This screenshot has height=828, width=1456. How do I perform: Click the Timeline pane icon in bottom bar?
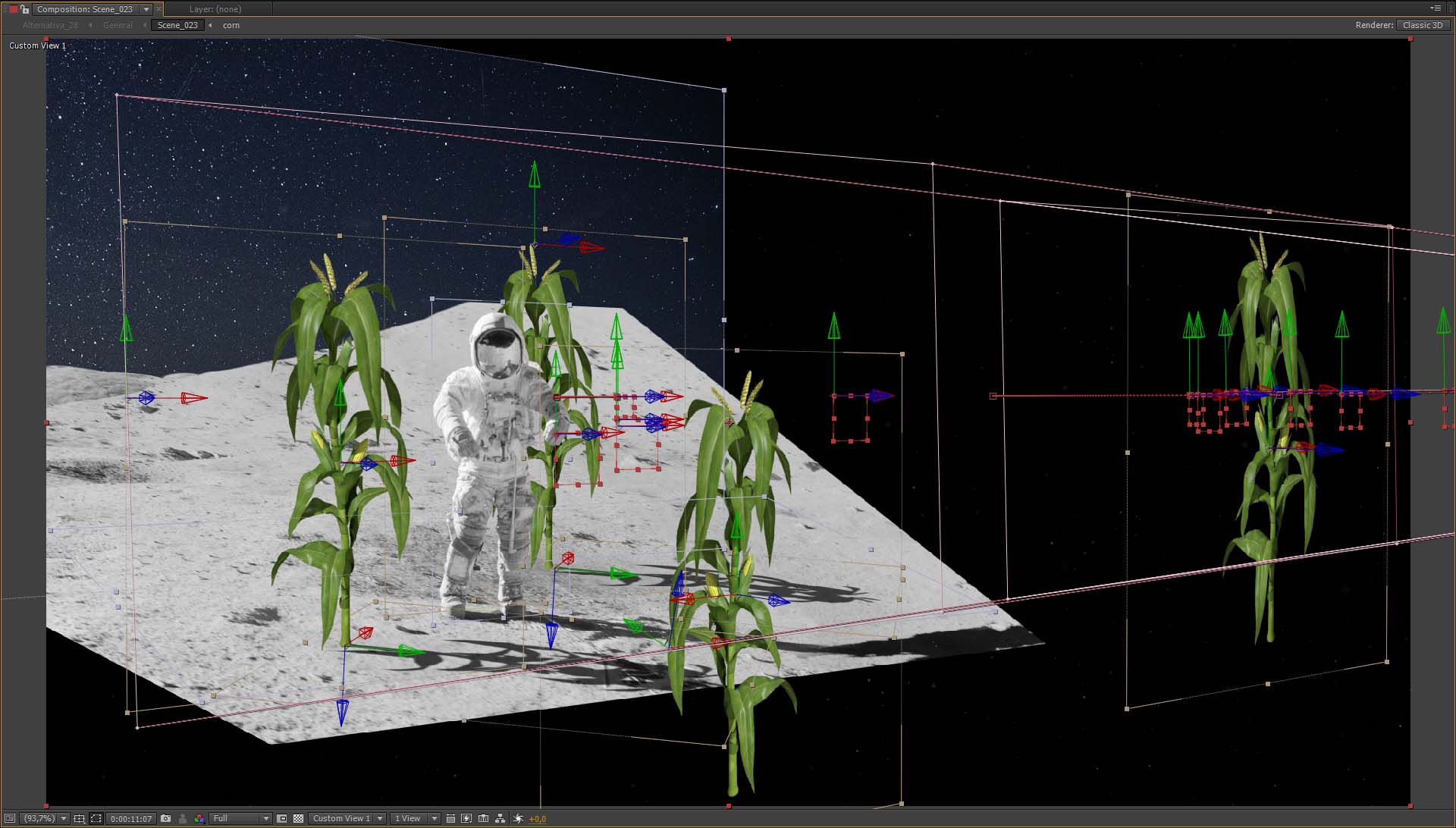click(x=483, y=819)
